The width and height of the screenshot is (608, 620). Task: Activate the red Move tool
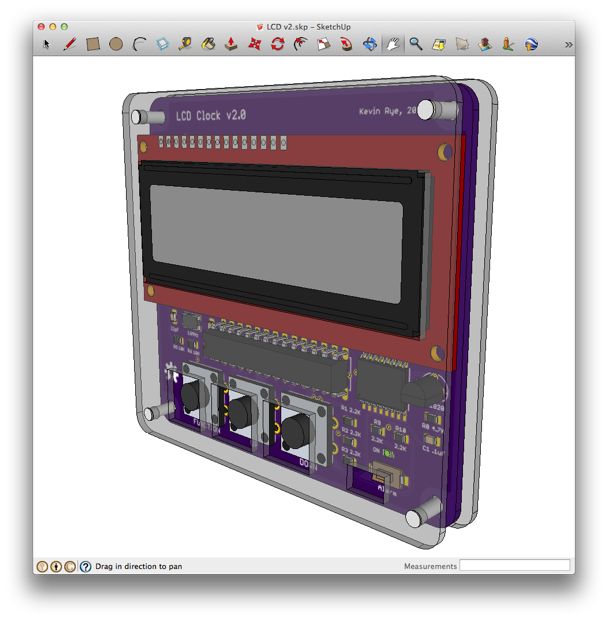(255, 44)
